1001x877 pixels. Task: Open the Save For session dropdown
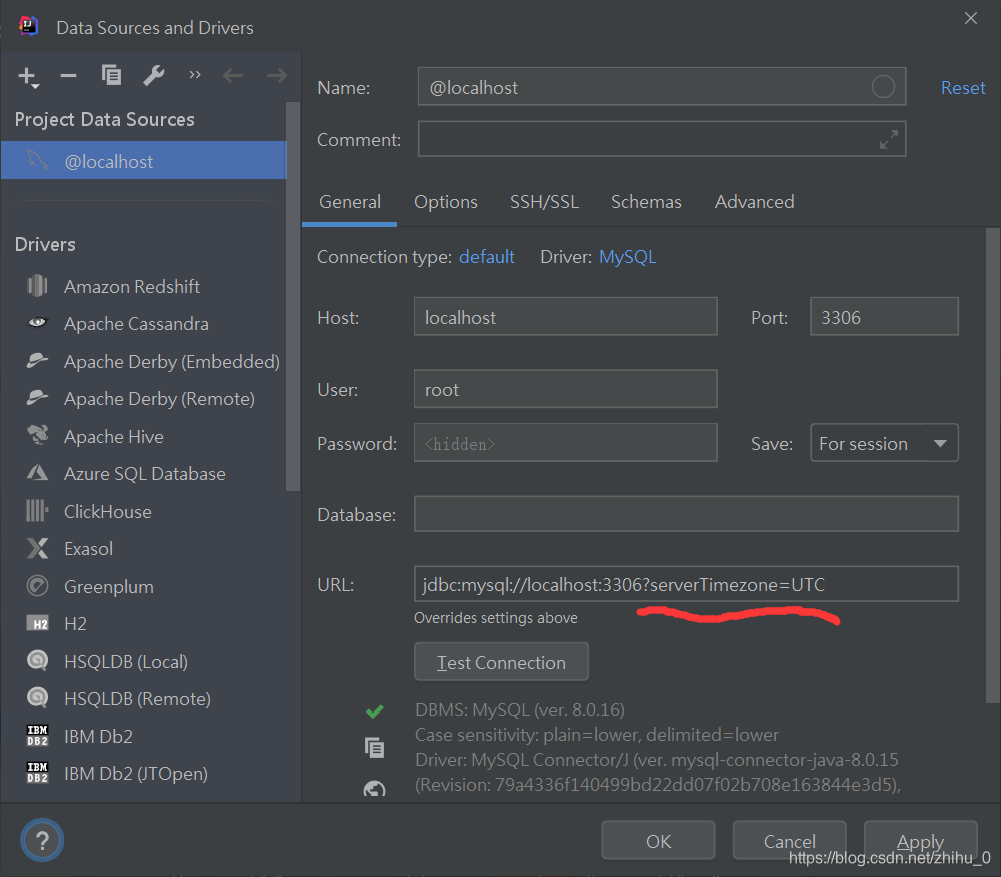pos(884,442)
